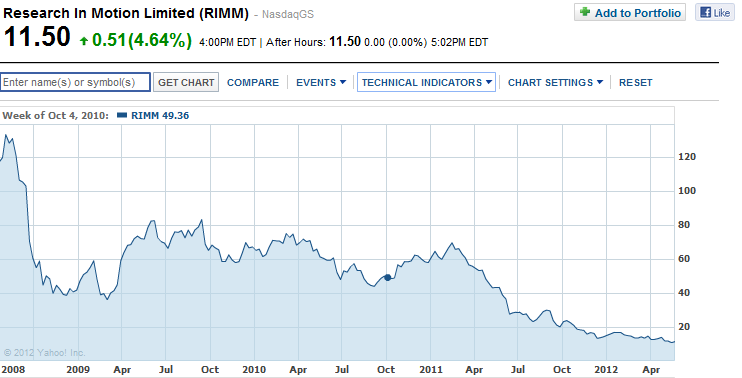The image size is (742, 378).
Task: Click the chart peak near early 2008
Action: 6,135
